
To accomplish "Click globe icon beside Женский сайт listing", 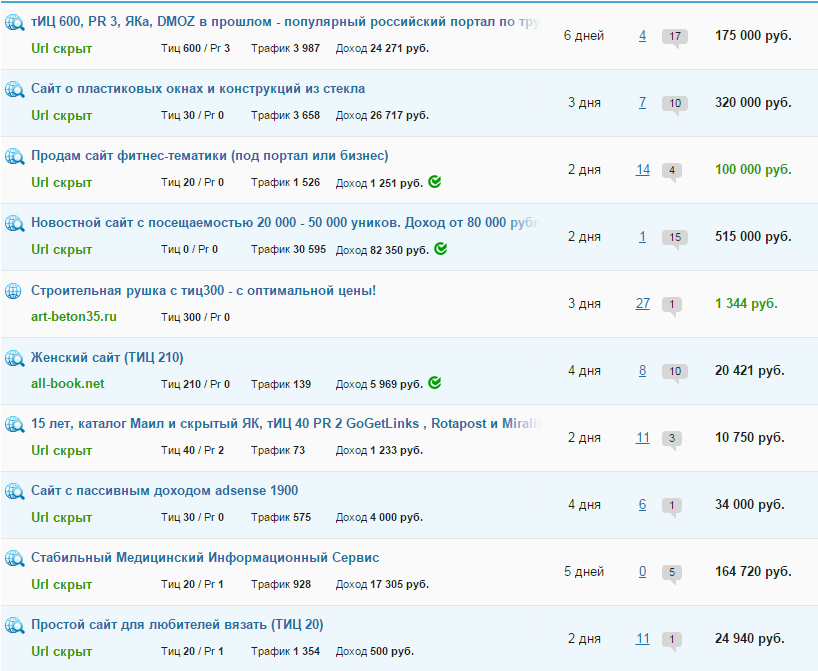I will pyautogui.click(x=15, y=358).
